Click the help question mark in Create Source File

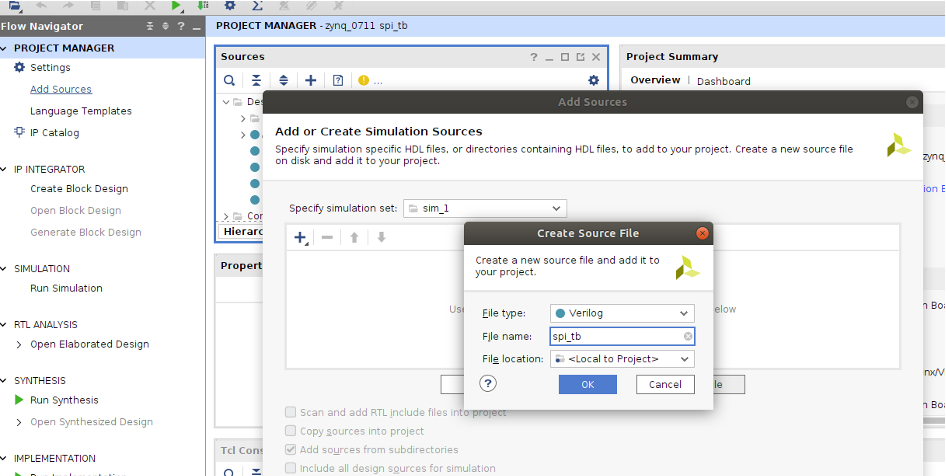coord(488,384)
